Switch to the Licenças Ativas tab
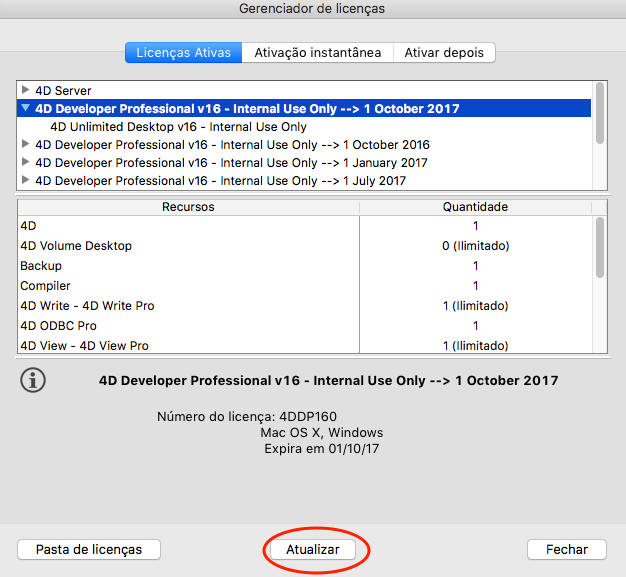 183,52
